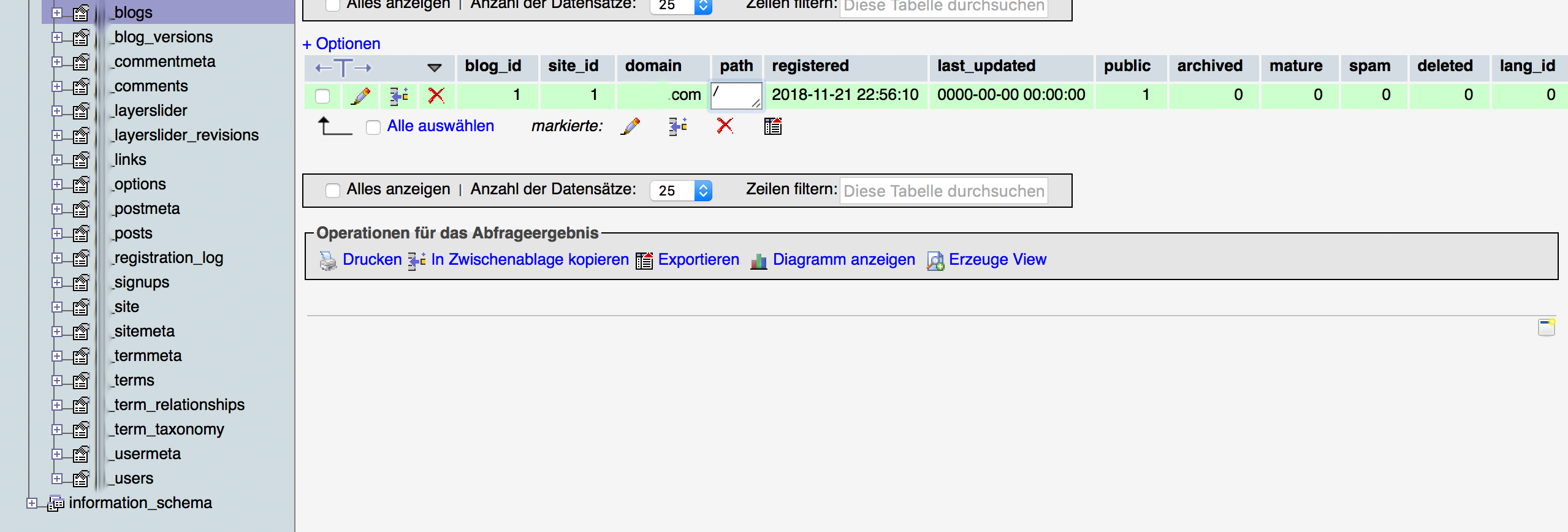Image resolution: width=1568 pixels, height=532 pixels.
Task: Edit marked rows using the pencil icon
Action: (630, 126)
